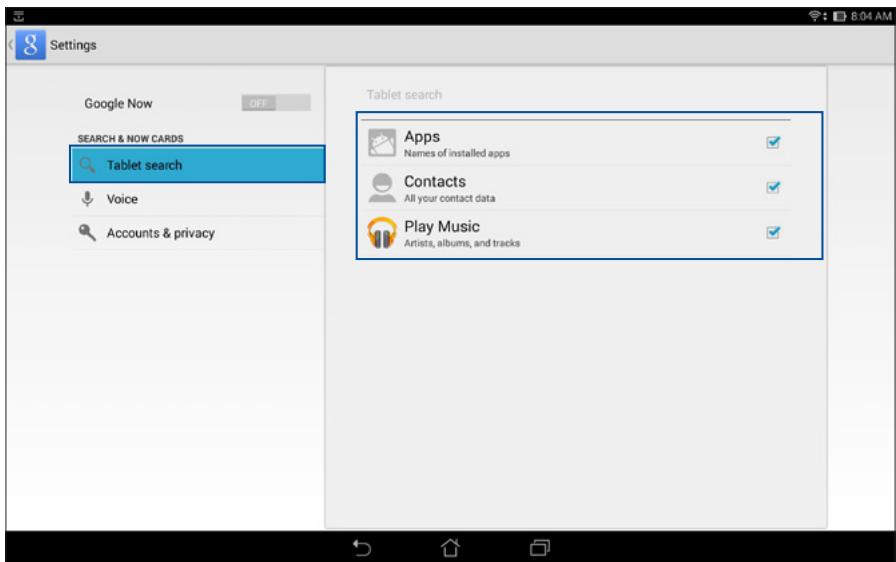
Task: Click the Apps icon in search list
Action: pyautogui.click(x=382, y=143)
